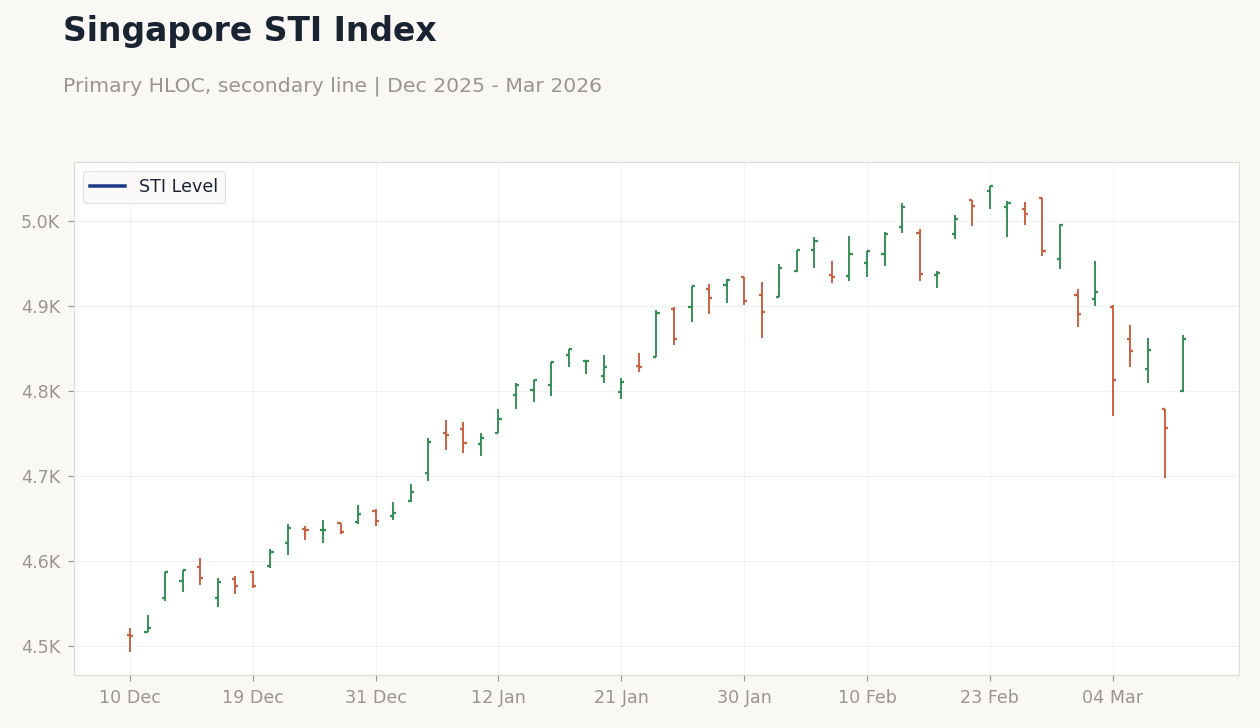The height and width of the screenshot is (728, 1260).
Task: Click the chart title Singapore STI Index
Action: (249, 31)
